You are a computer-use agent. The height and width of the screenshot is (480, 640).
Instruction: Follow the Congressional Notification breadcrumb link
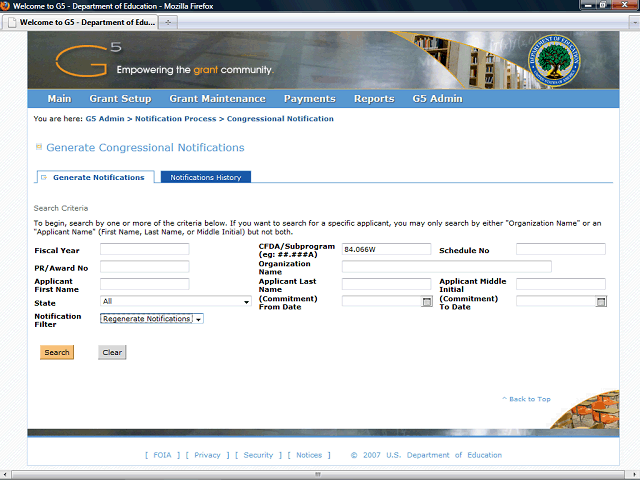tap(280, 119)
